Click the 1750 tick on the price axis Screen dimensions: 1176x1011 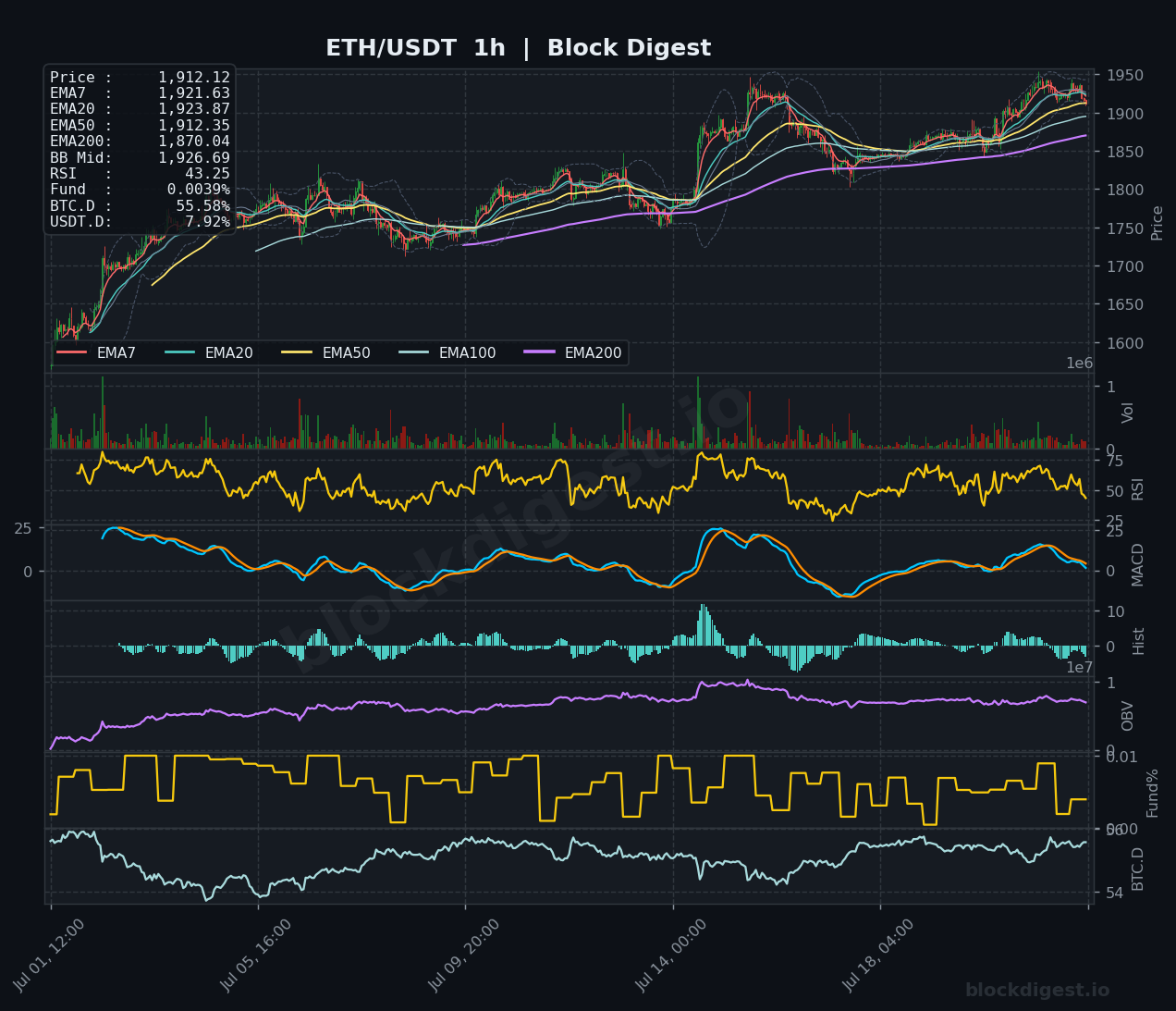click(x=1123, y=228)
